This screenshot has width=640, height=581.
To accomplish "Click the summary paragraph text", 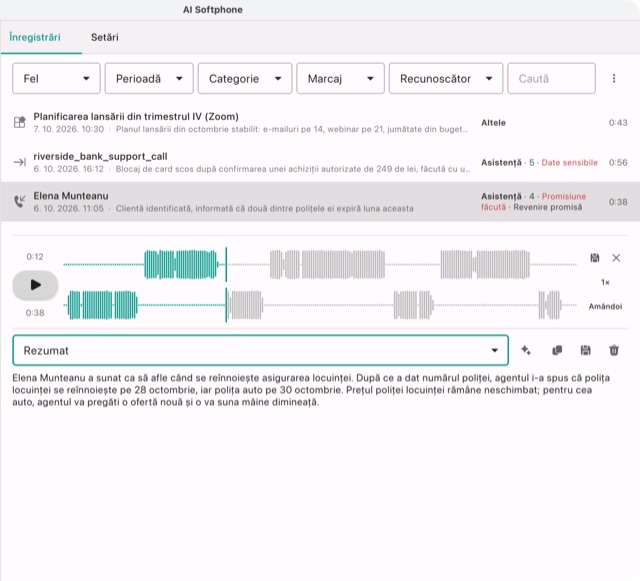I will pos(311,390).
